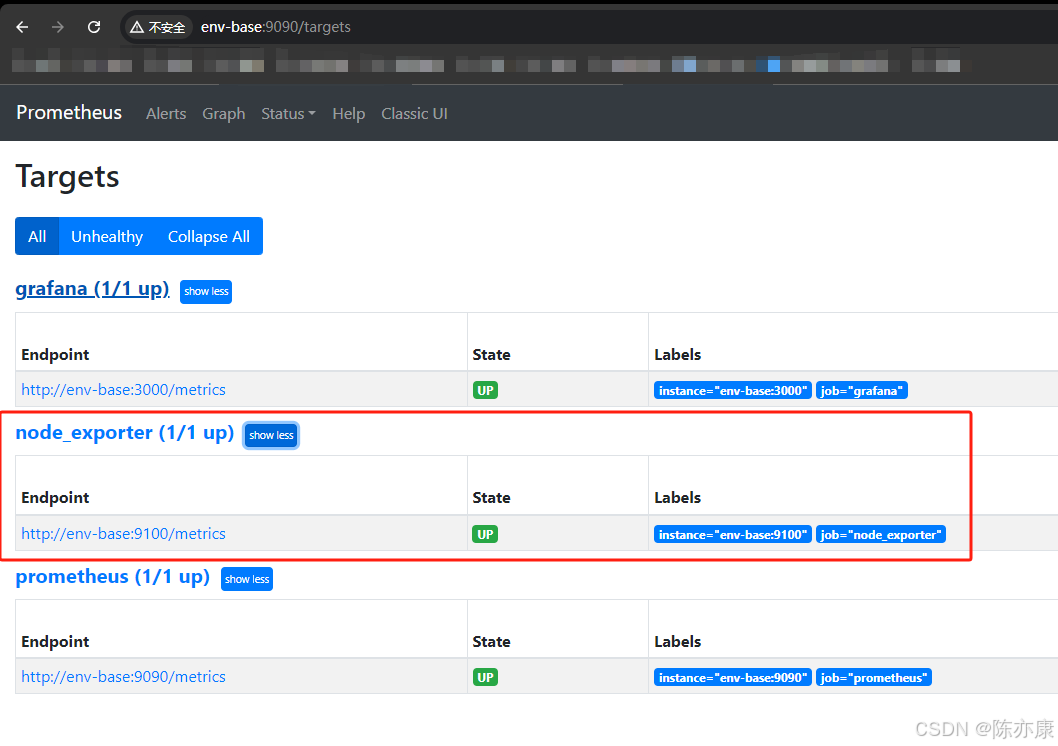The width and height of the screenshot is (1058, 746).
Task: Open the Graph page
Action: coord(223,113)
